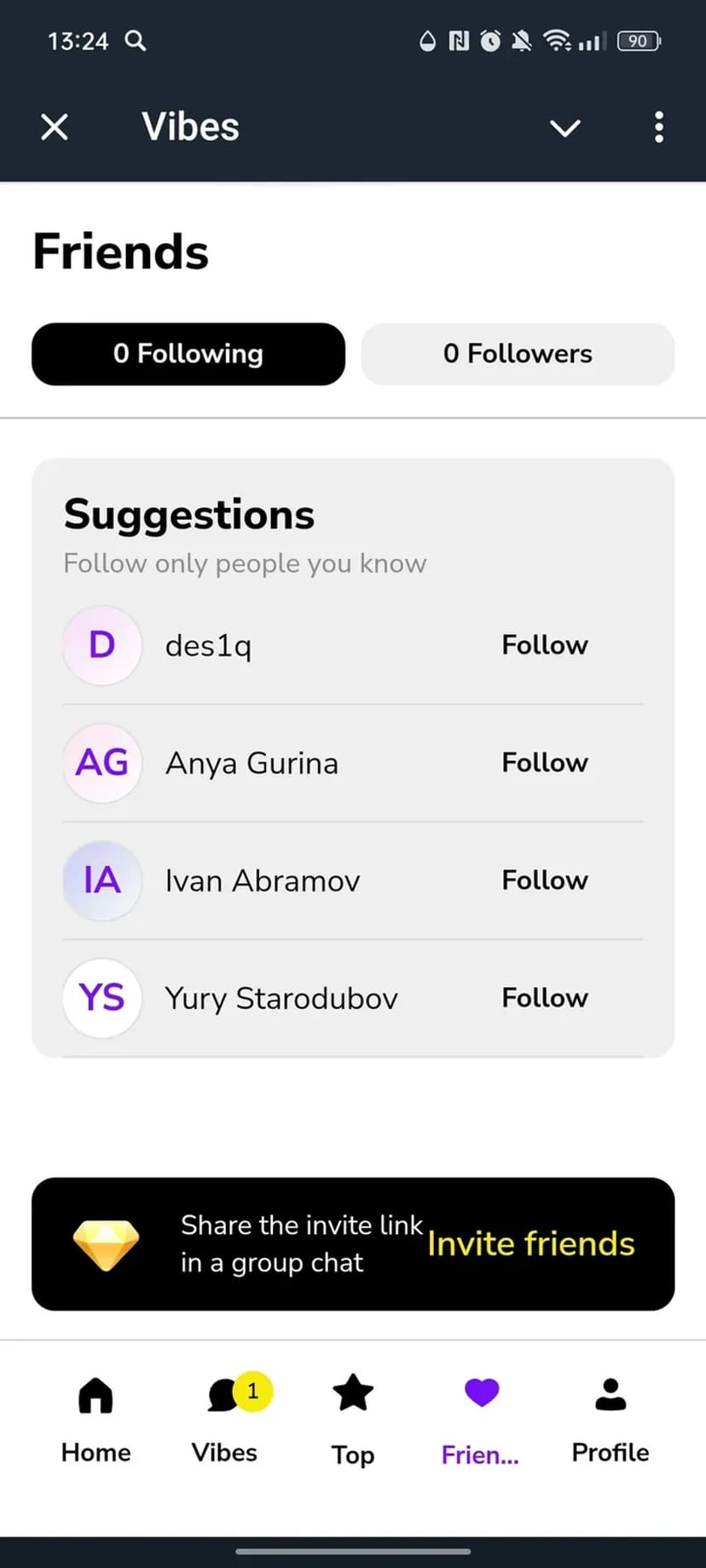Open Vibes chat bubble icon
The height and width of the screenshot is (1568, 706).
(223, 1396)
